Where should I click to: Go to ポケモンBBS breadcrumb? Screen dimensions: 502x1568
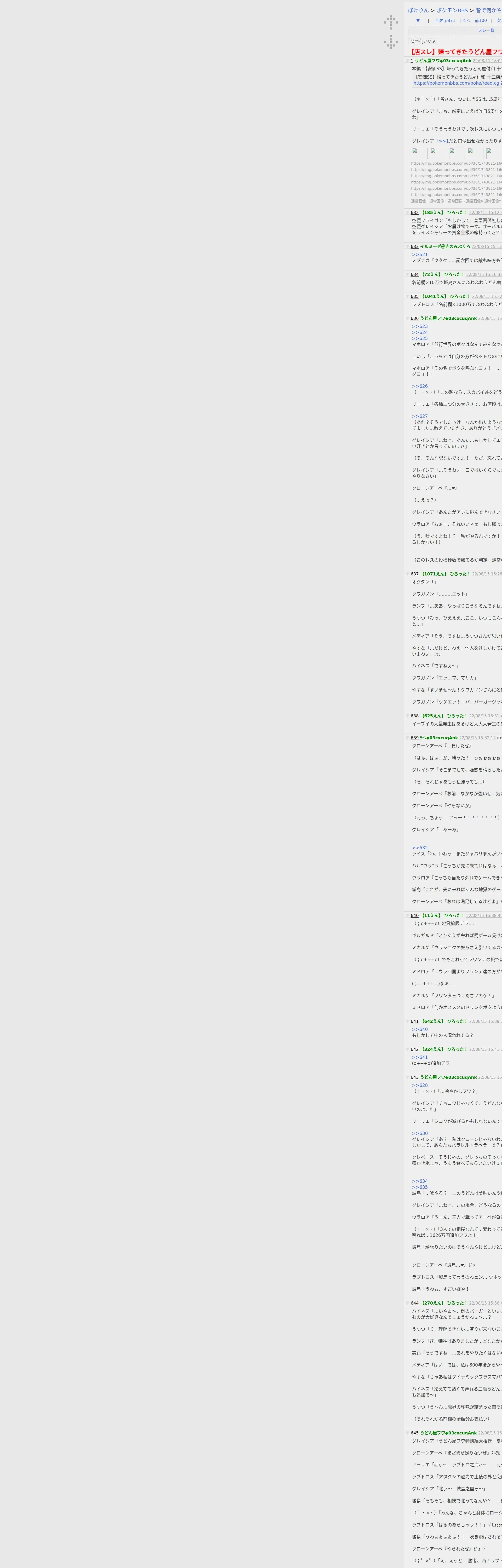tap(452, 10)
